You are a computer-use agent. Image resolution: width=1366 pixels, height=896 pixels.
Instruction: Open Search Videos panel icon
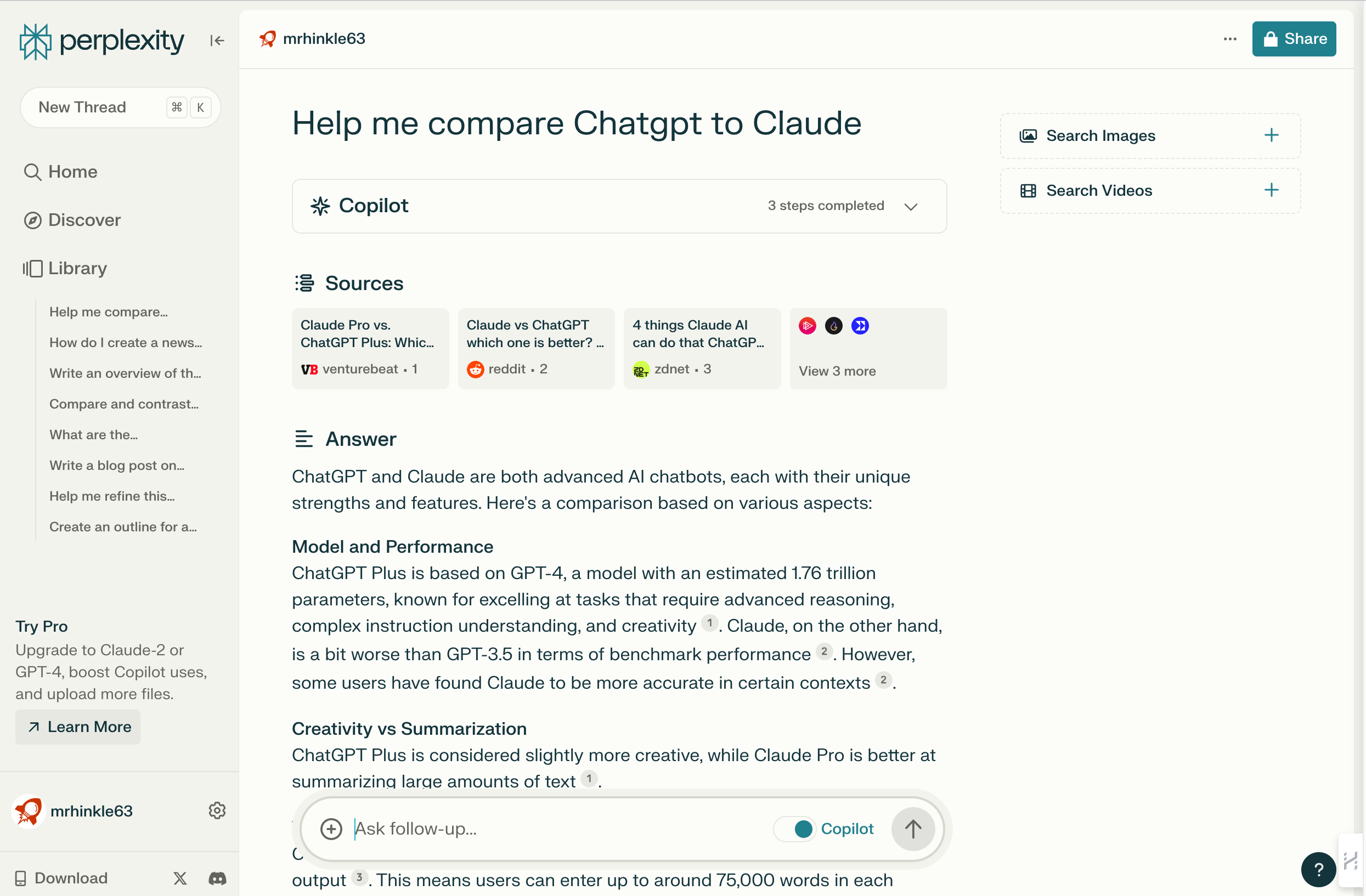click(1029, 190)
